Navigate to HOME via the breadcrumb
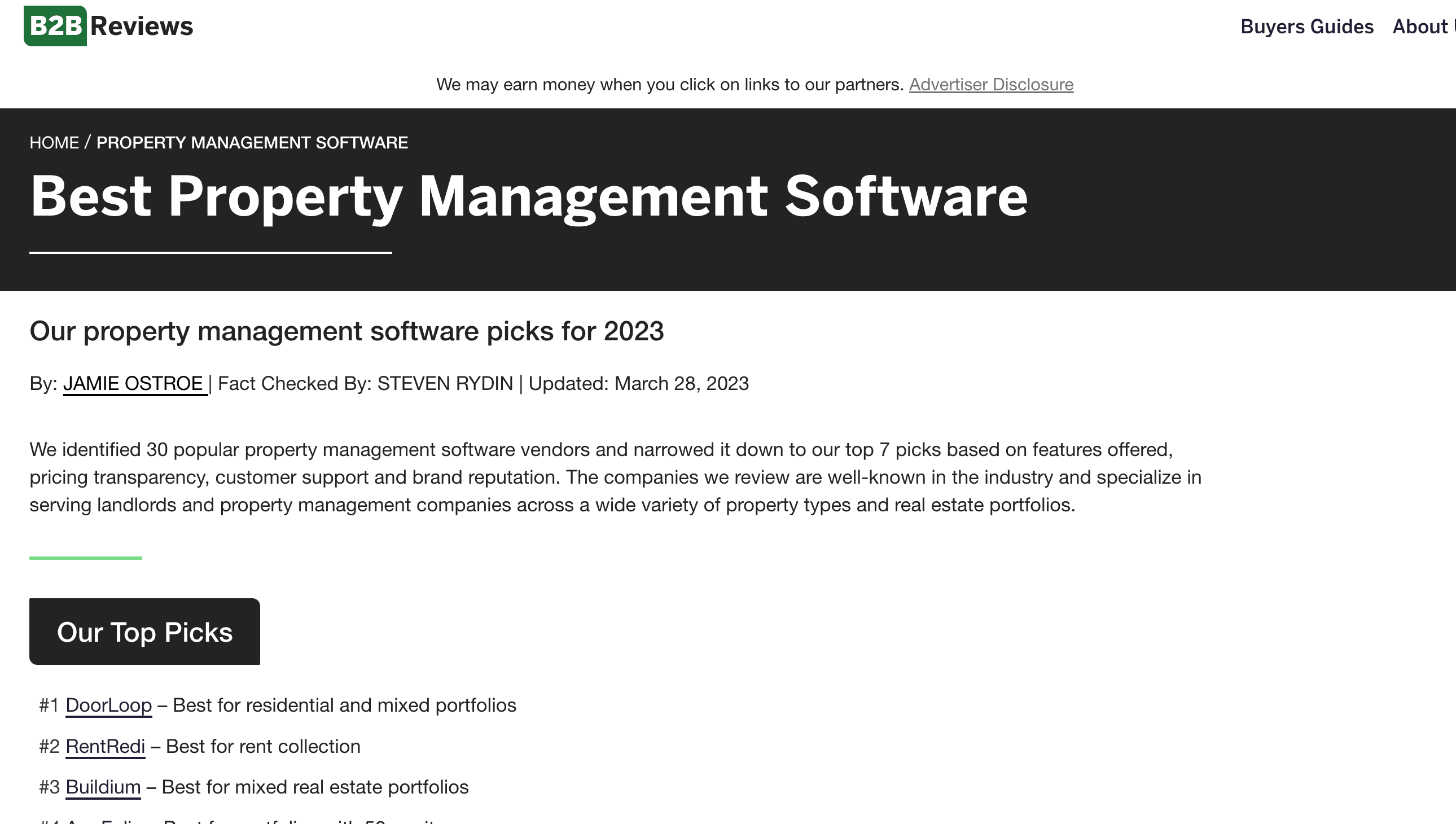The image size is (1456, 824). 54,143
